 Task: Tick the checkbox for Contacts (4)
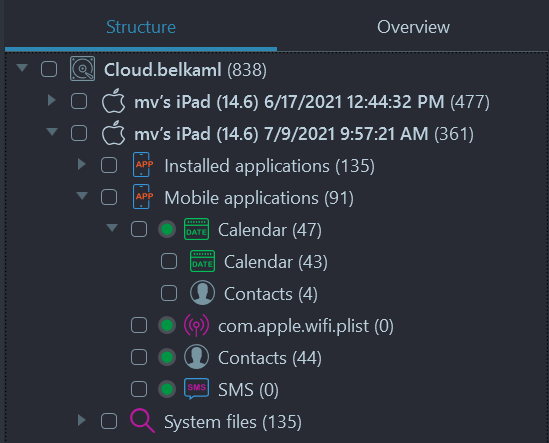169,293
